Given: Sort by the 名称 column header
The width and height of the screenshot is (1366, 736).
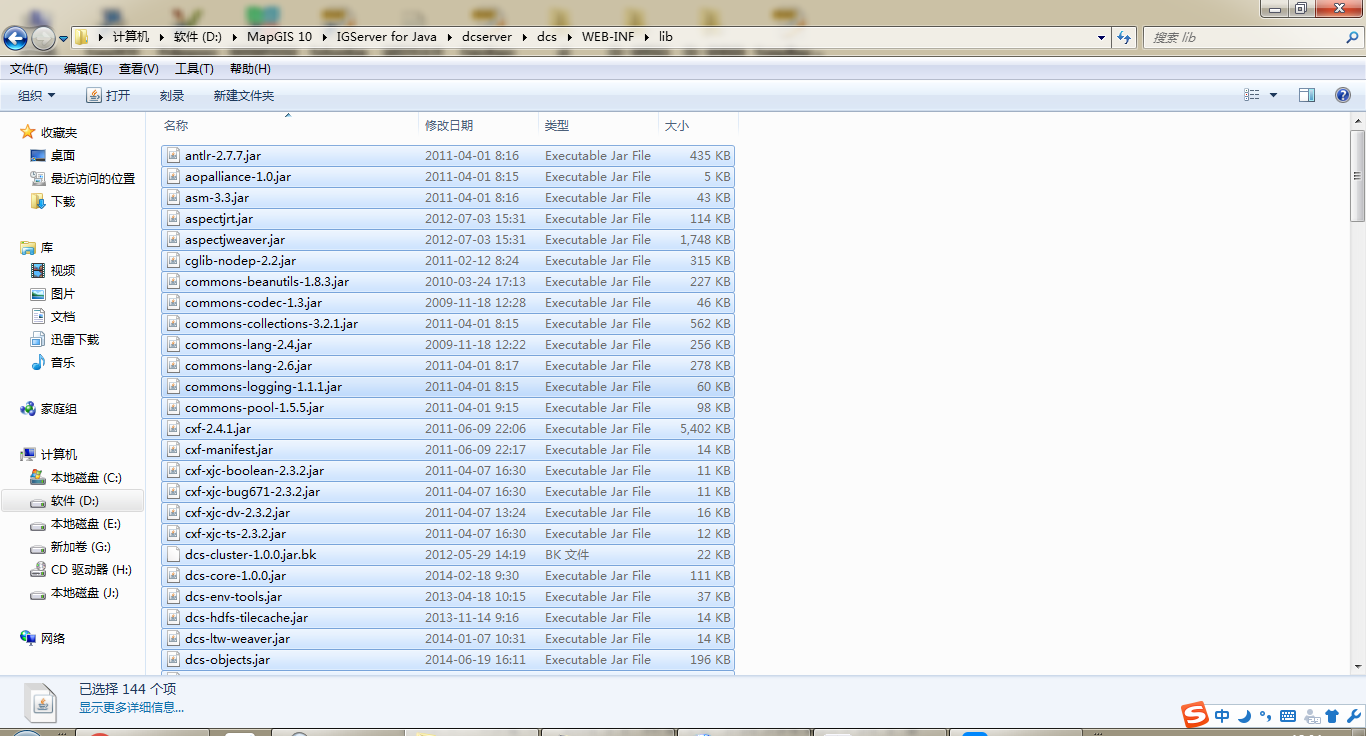Looking at the screenshot, I should pyautogui.click(x=288, y=125).
